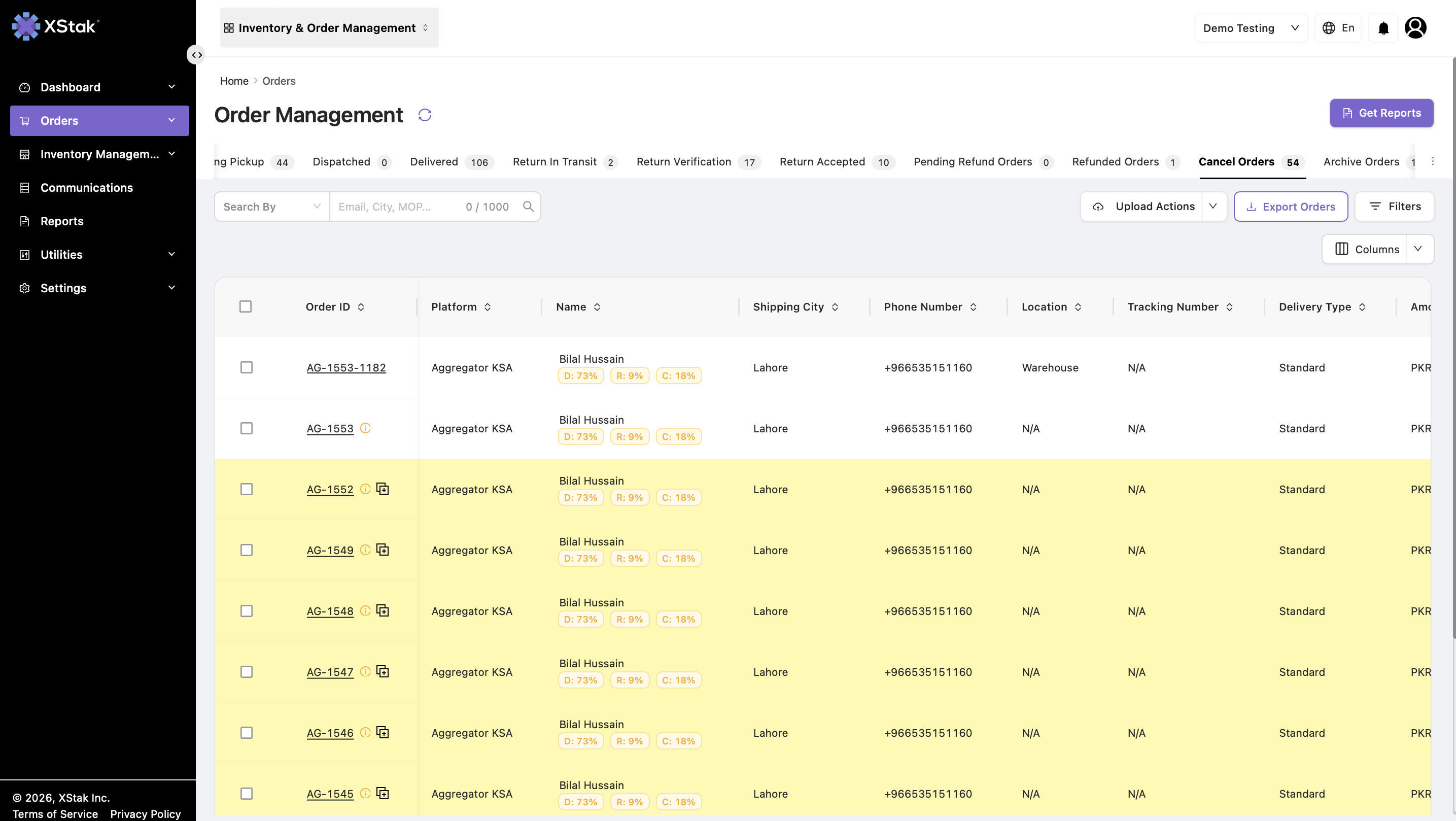
Task: Click the duplicate icon beside AG-1547
Action: [383, 671]
